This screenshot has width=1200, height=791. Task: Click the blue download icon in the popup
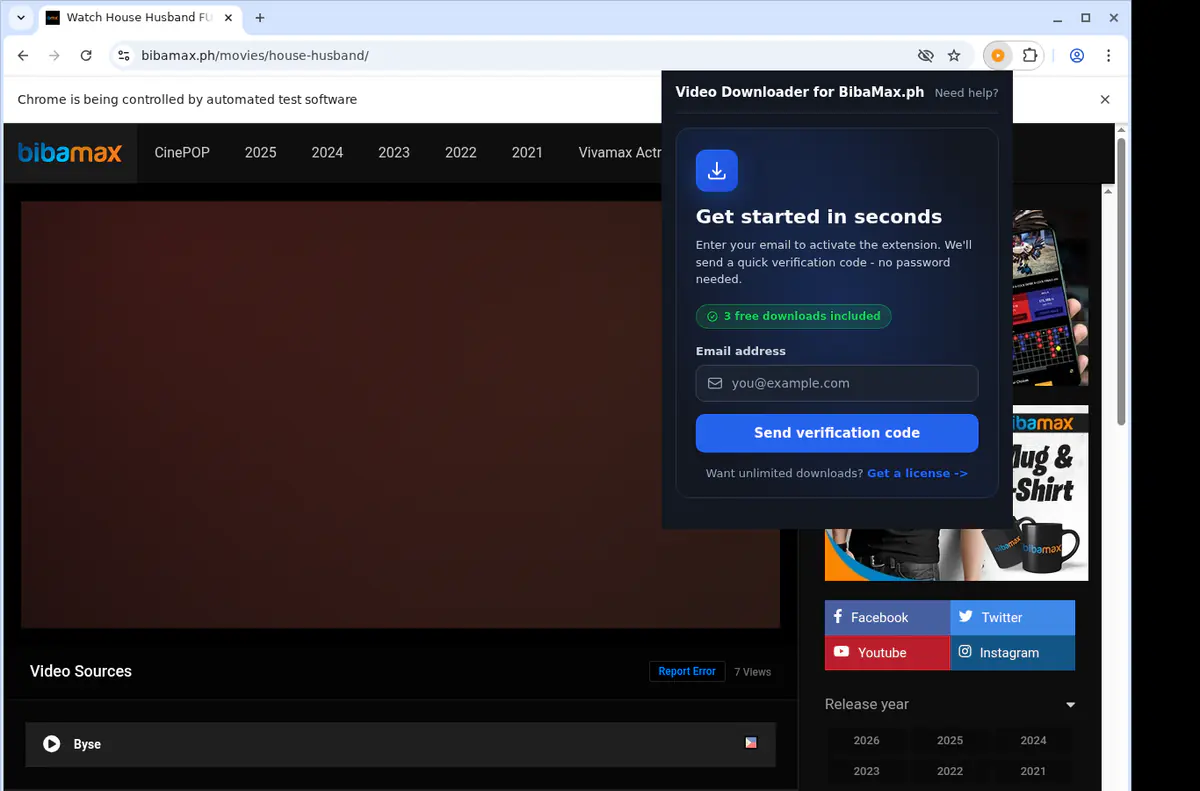[717, 171]
